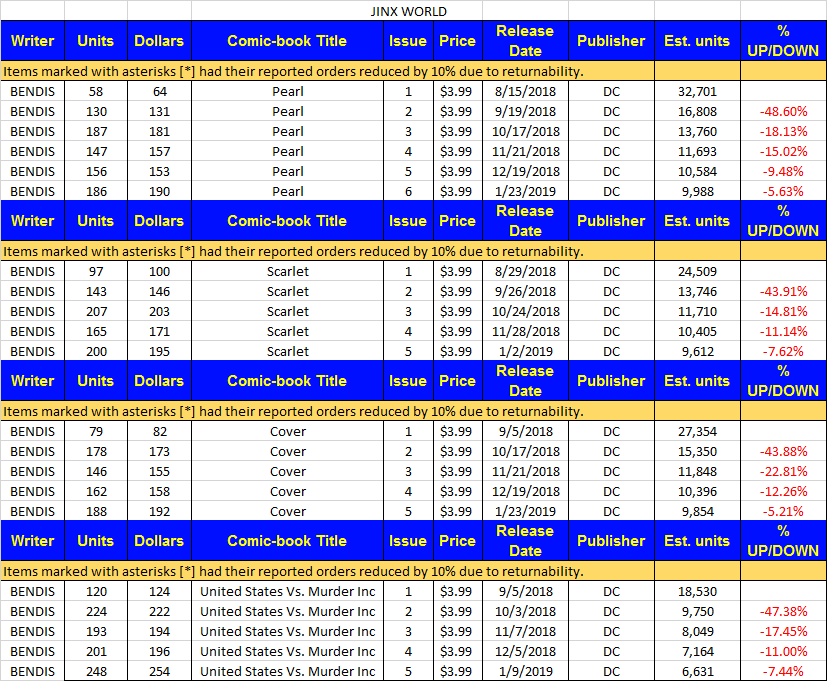The image size is (827, 681).
Task: Click the -22.81% cell
Action: pyautogui.click(x=783, y=472)
